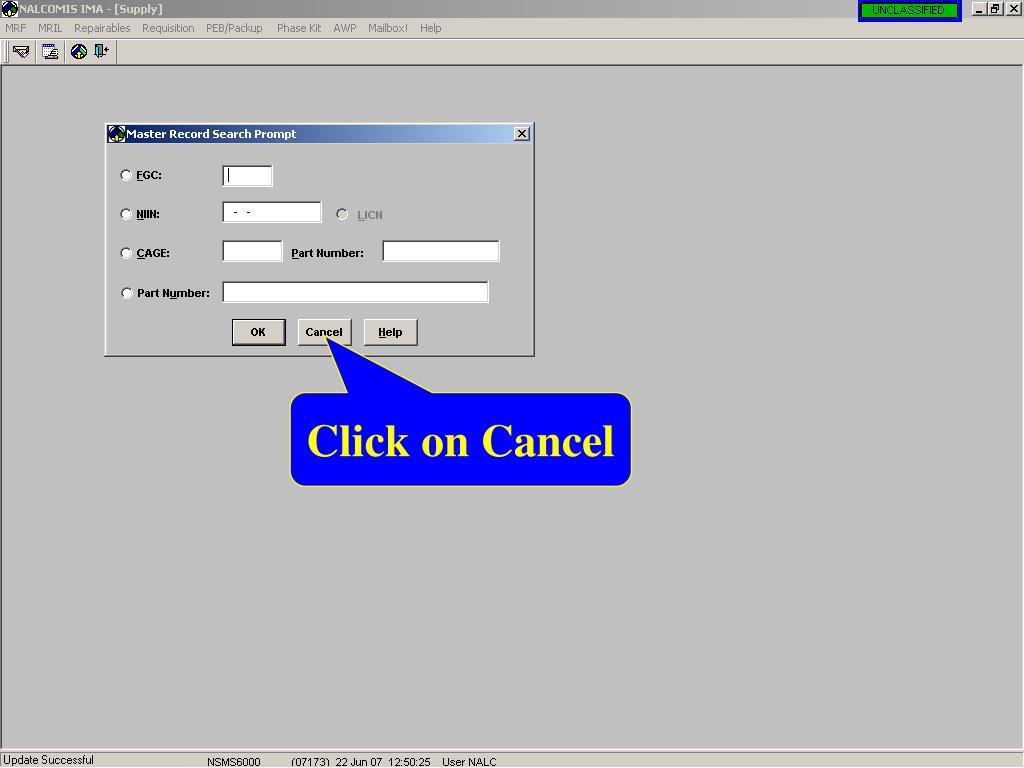Click the 'NSMS6000' status bar text
1024x768 pixels.
234,761
